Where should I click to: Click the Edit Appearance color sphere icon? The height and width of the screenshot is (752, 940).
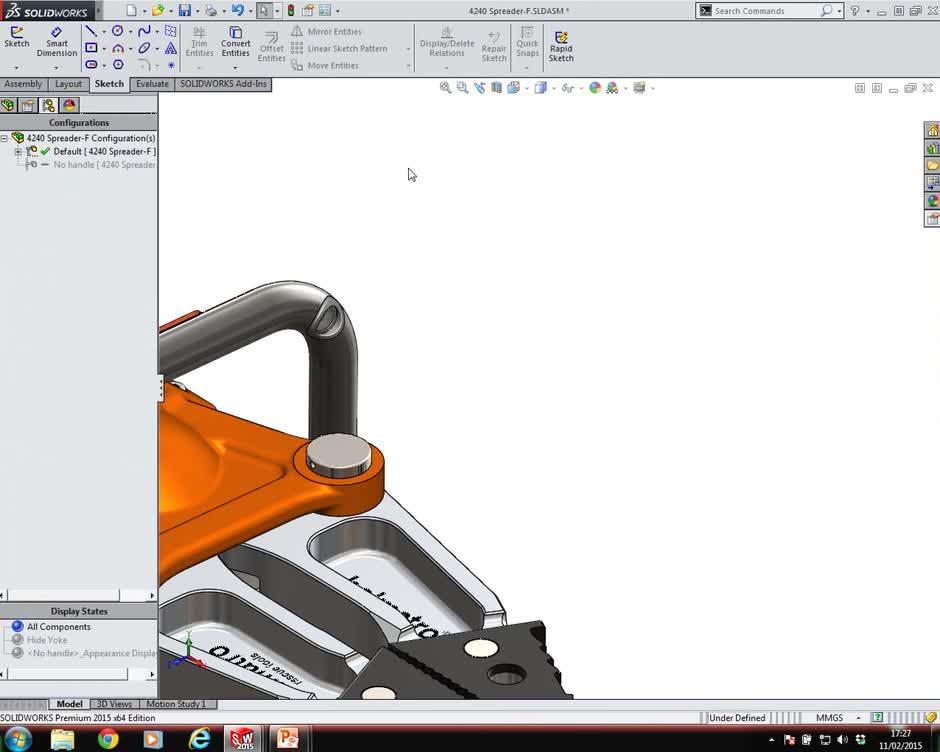coord(594,88)
